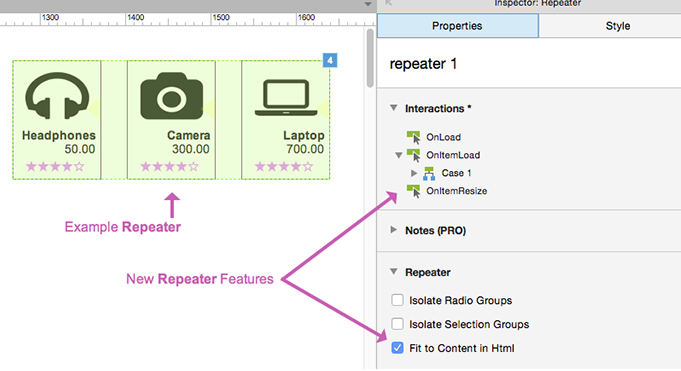This screenshot has height=371, width=681.
Task: Select the OnItemResize event icon
Action: 413,191
